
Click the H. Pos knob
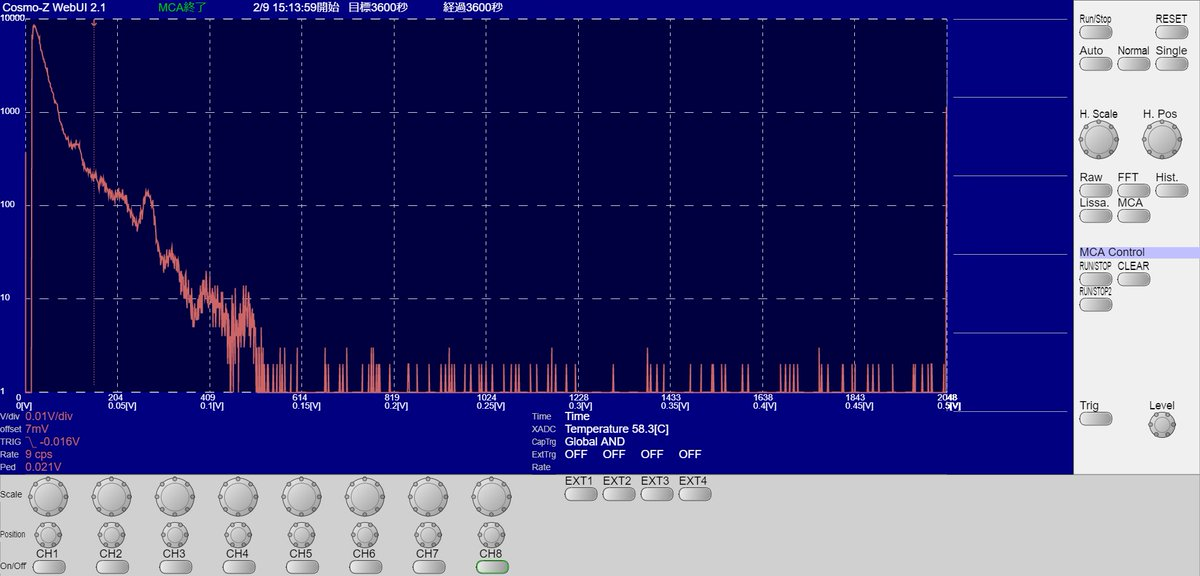click(x=1161, y=142)
